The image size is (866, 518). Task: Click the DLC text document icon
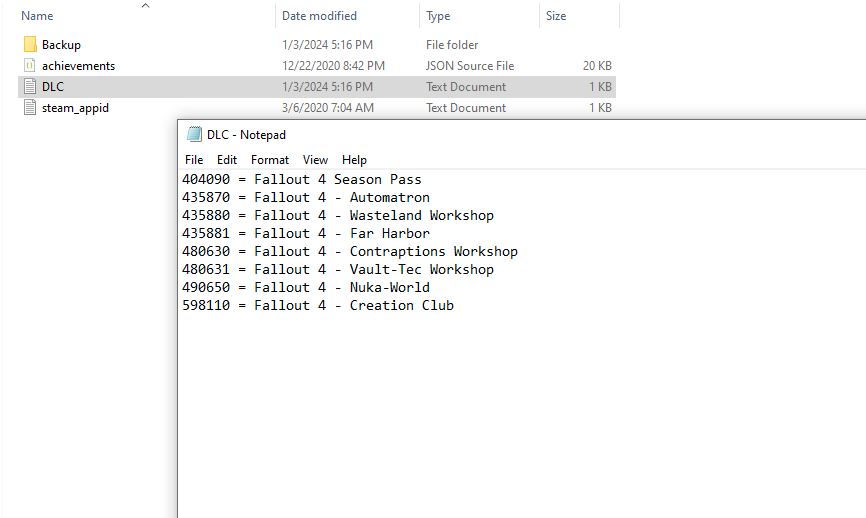(30, 86)
